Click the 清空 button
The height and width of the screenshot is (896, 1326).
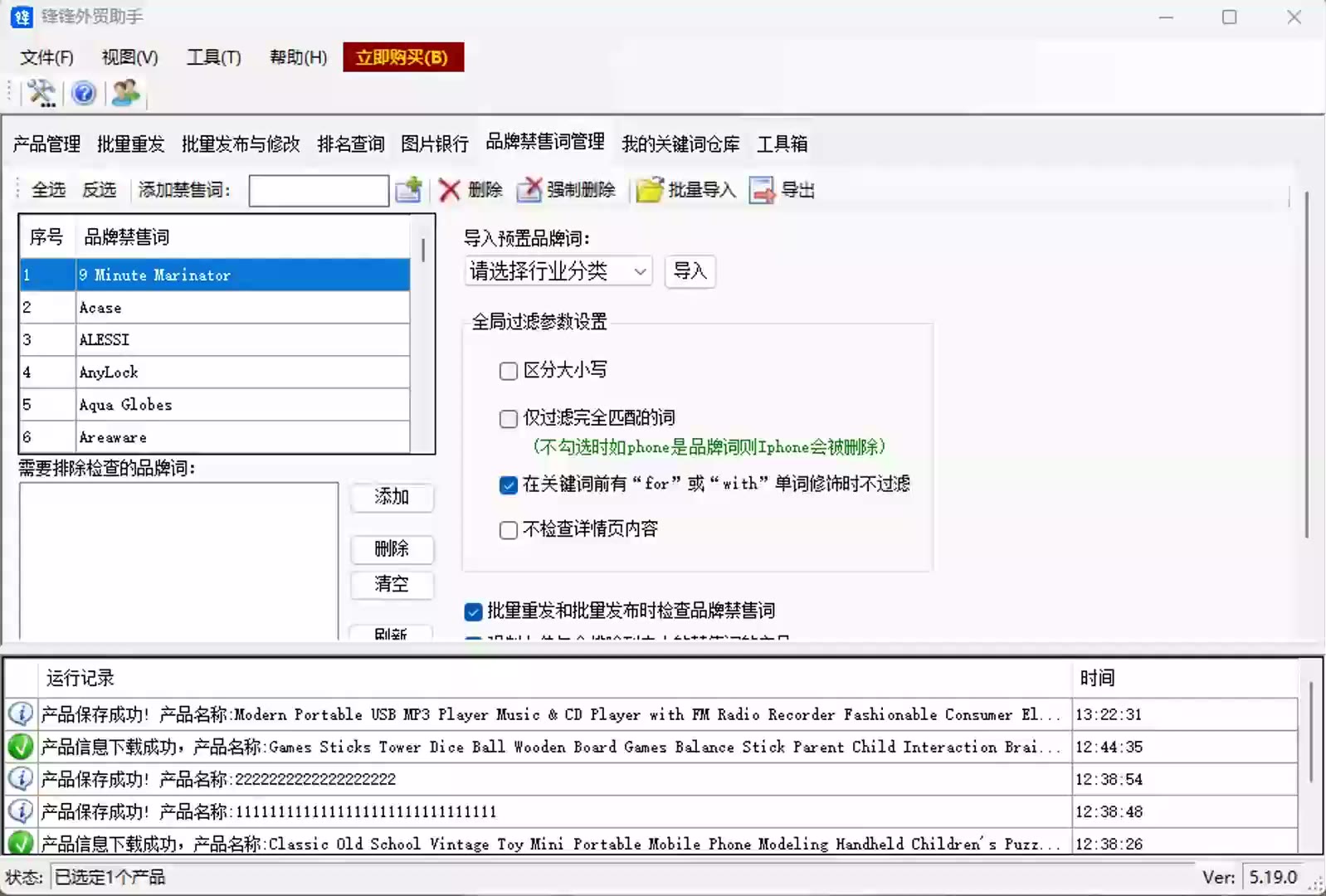pos(392,584)
